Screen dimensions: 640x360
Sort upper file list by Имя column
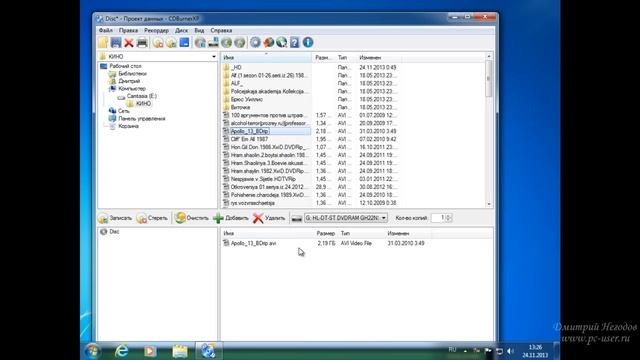266,58
